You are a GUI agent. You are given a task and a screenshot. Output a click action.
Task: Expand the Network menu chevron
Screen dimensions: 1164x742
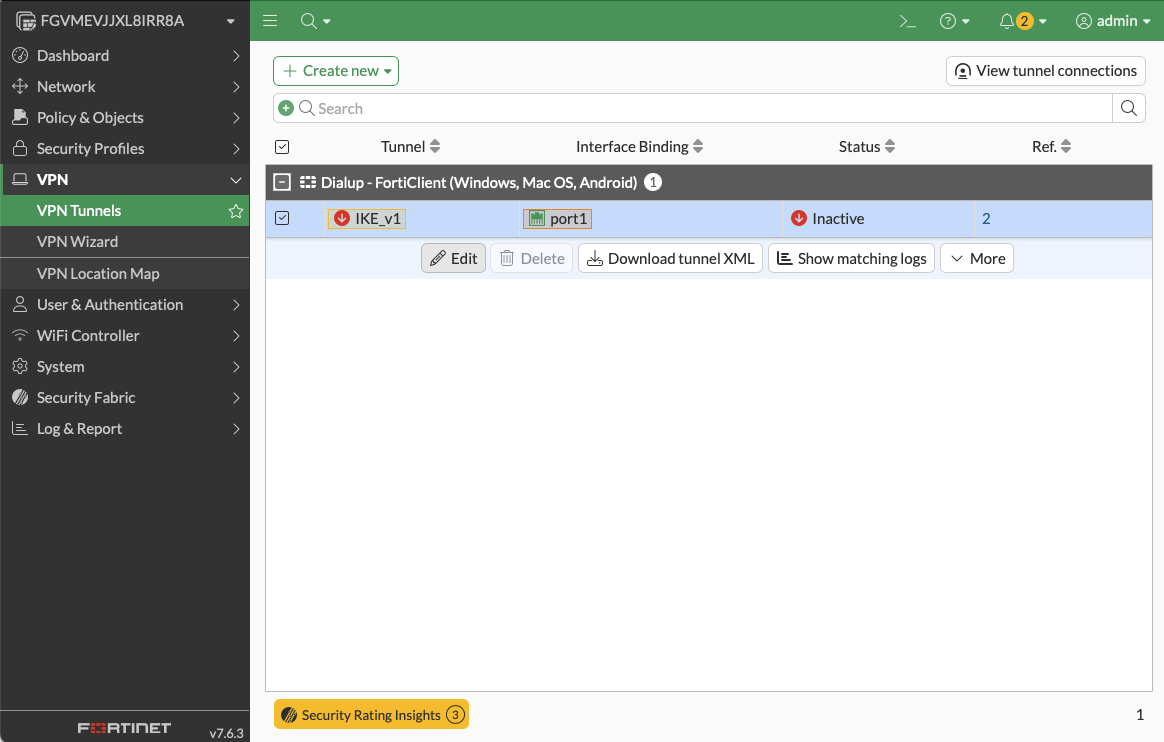click(x=236, y=87)
